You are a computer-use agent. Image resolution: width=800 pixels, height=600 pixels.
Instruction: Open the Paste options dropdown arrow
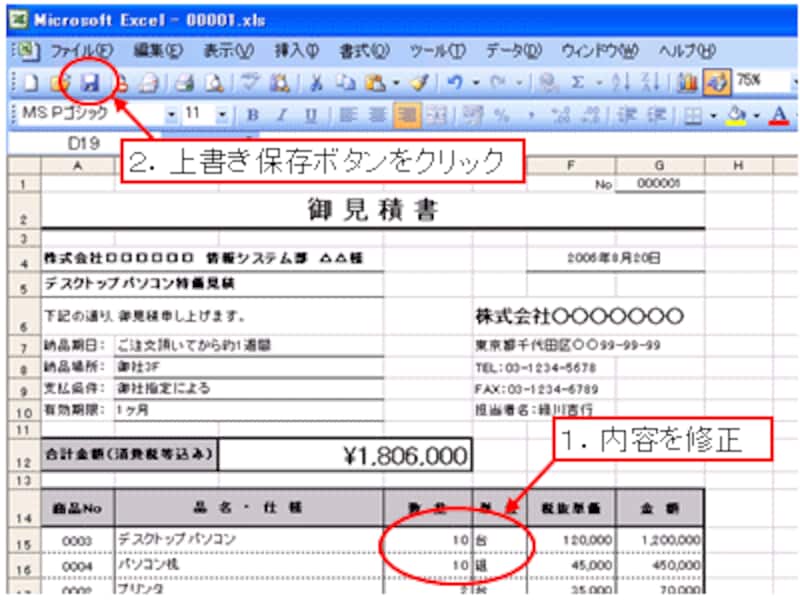click(396, 83)
